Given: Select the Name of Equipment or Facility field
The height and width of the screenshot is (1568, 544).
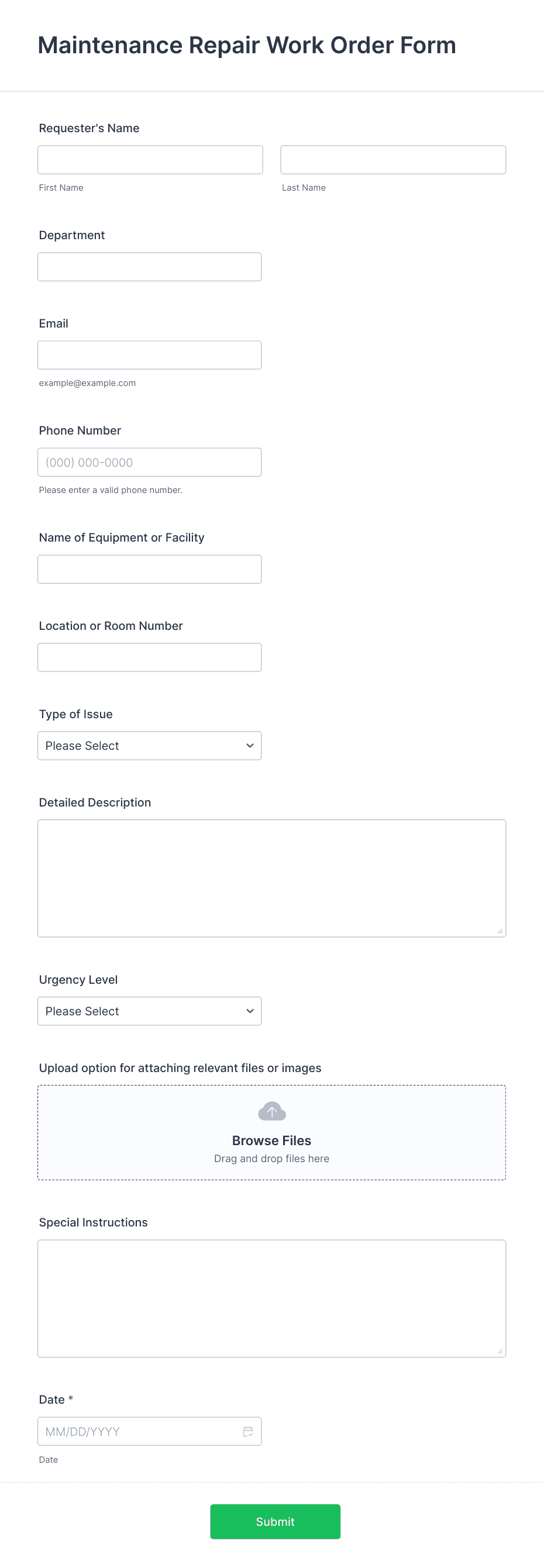Looking at the screenshot, I should coord(149,568).
